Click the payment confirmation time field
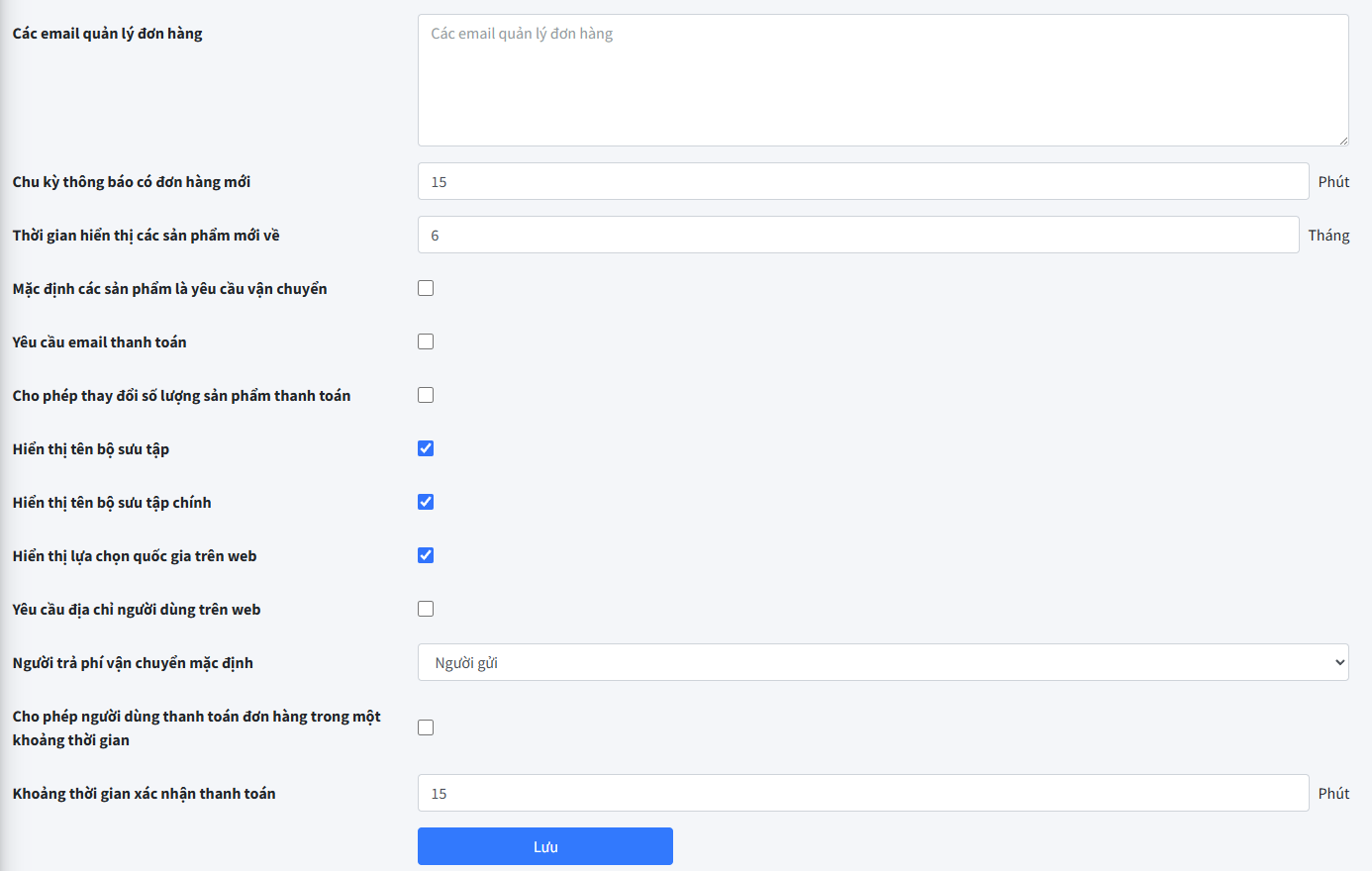This screenshot has width=1372, height=871. coord(862,794)
